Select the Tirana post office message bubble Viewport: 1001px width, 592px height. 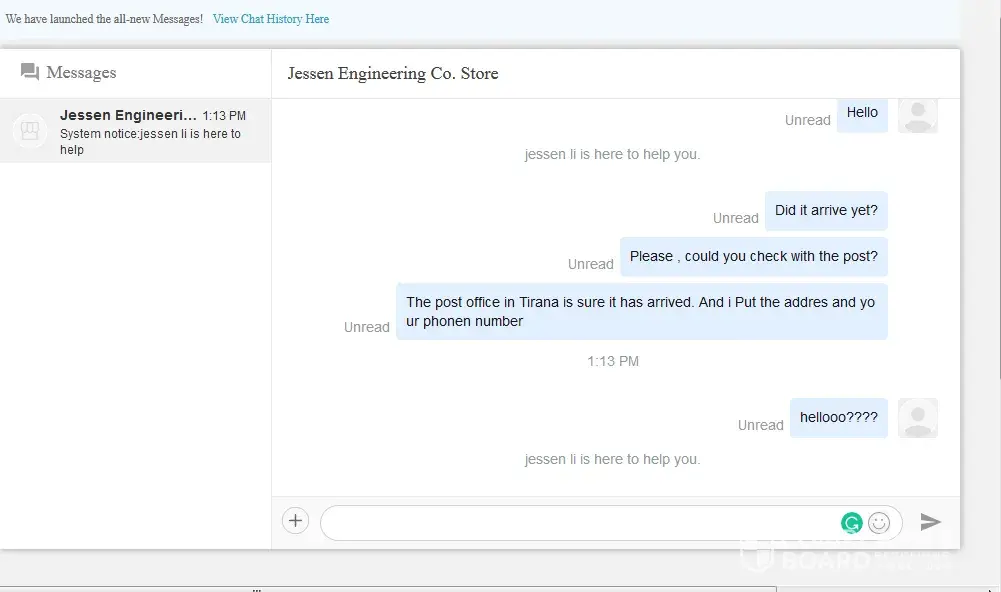(x=641, y=311)
